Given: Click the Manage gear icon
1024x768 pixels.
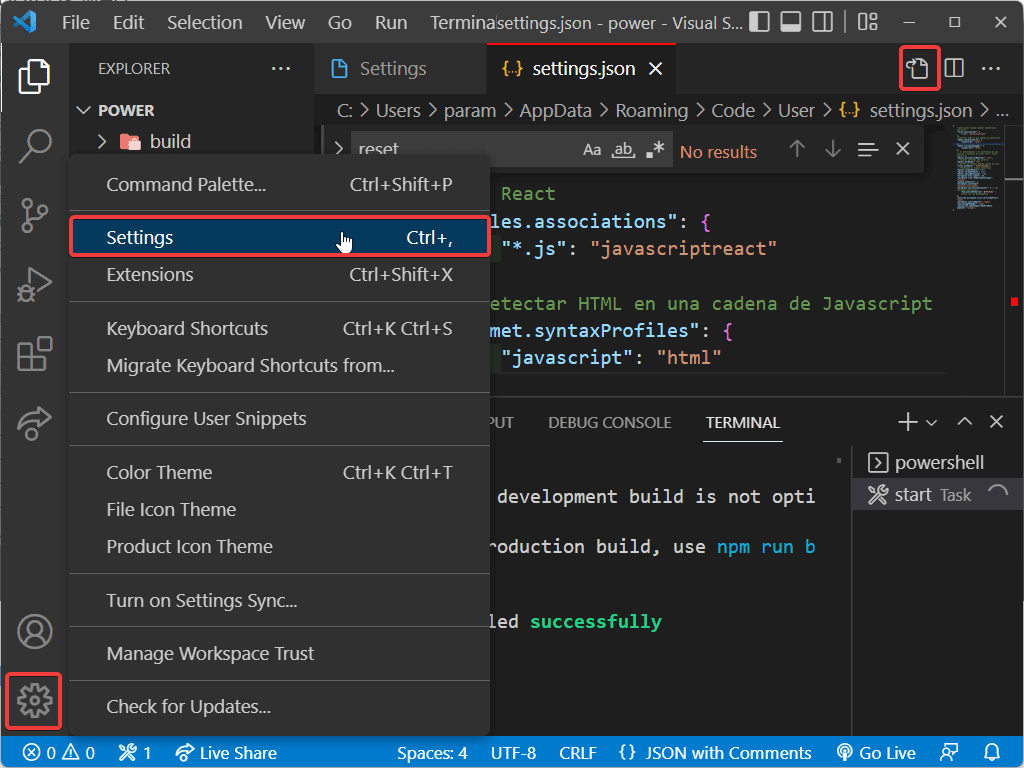Looking at the screenshot, I should [35, 701].
